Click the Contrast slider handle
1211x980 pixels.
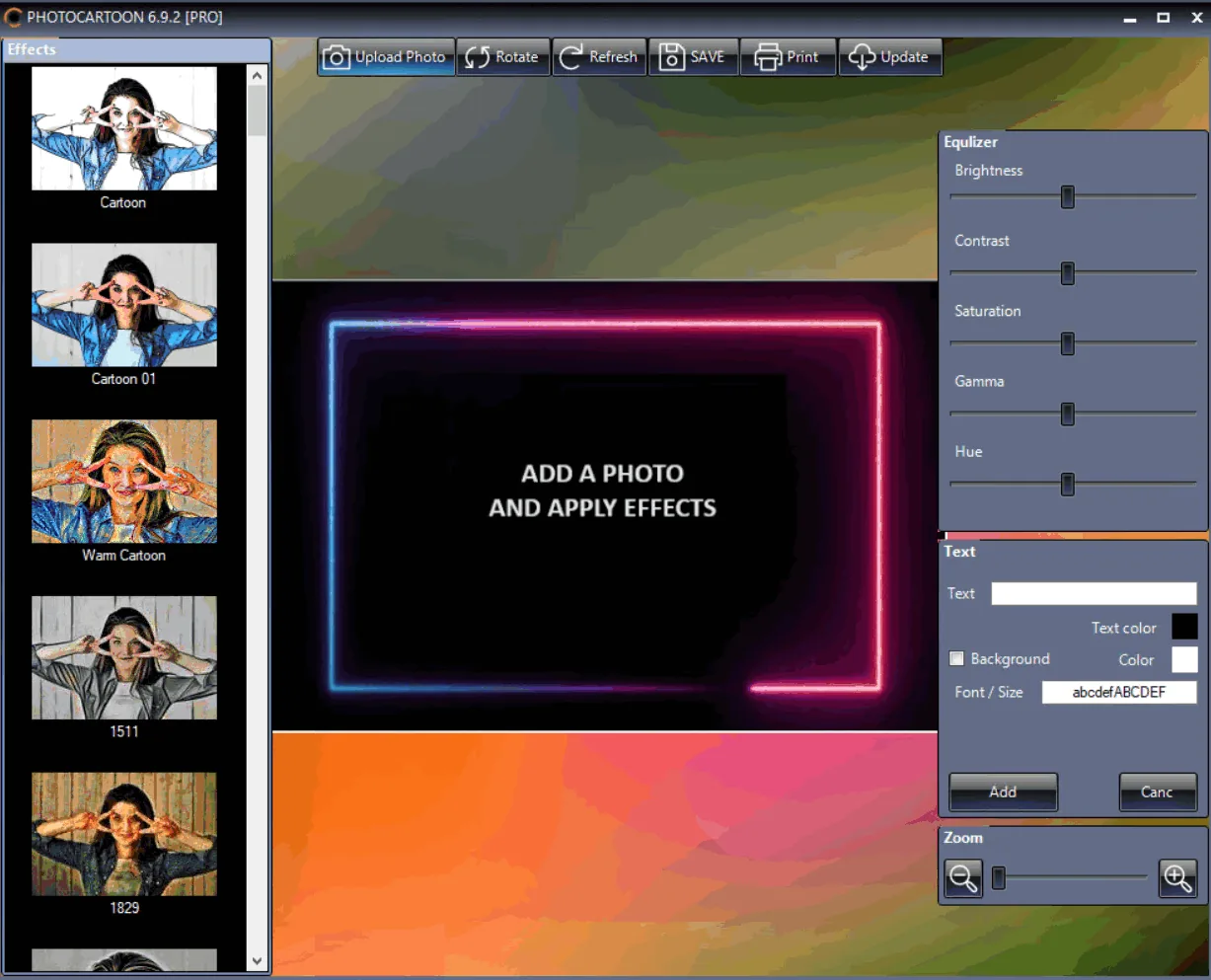pos(1067,273)
